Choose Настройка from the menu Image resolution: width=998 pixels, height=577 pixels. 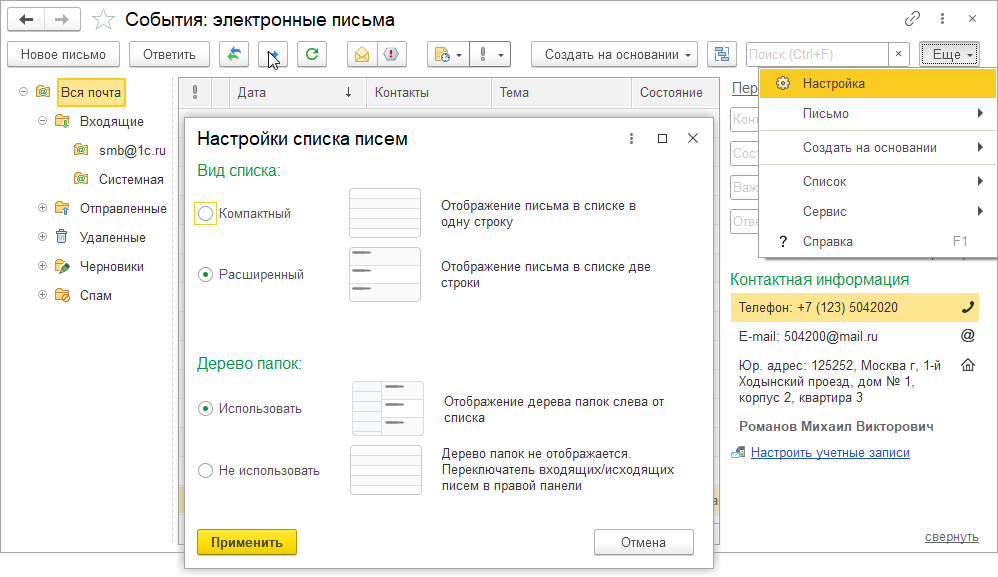(833, 84)
